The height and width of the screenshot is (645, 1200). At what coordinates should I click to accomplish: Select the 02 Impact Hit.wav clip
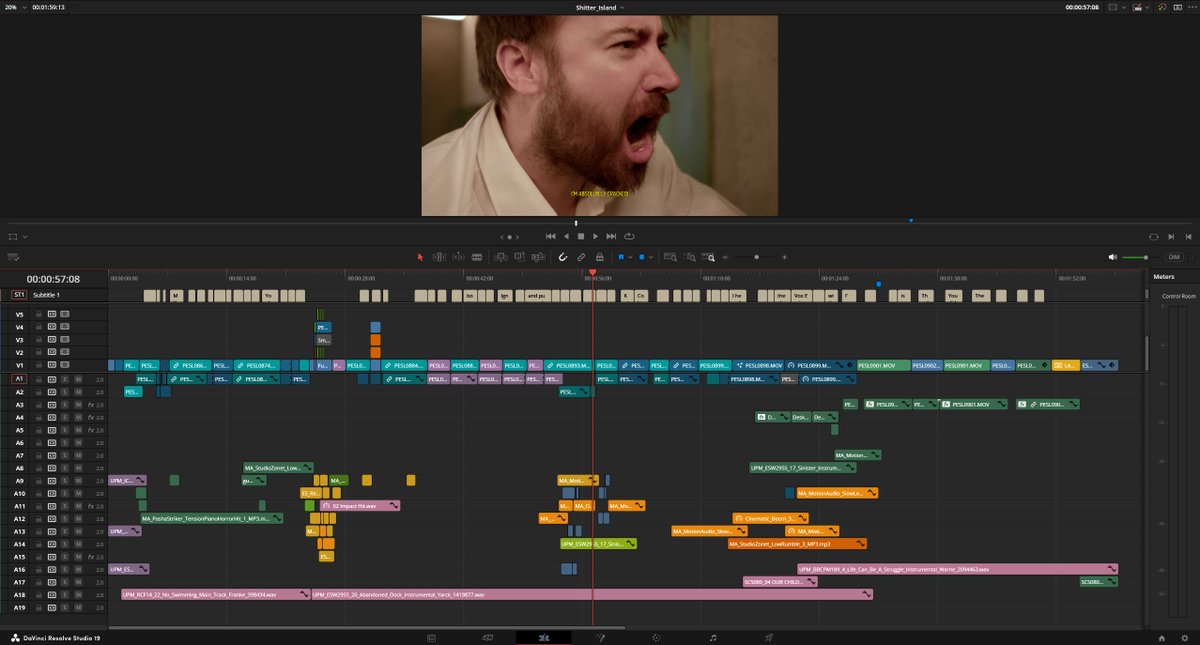[360, 506]
